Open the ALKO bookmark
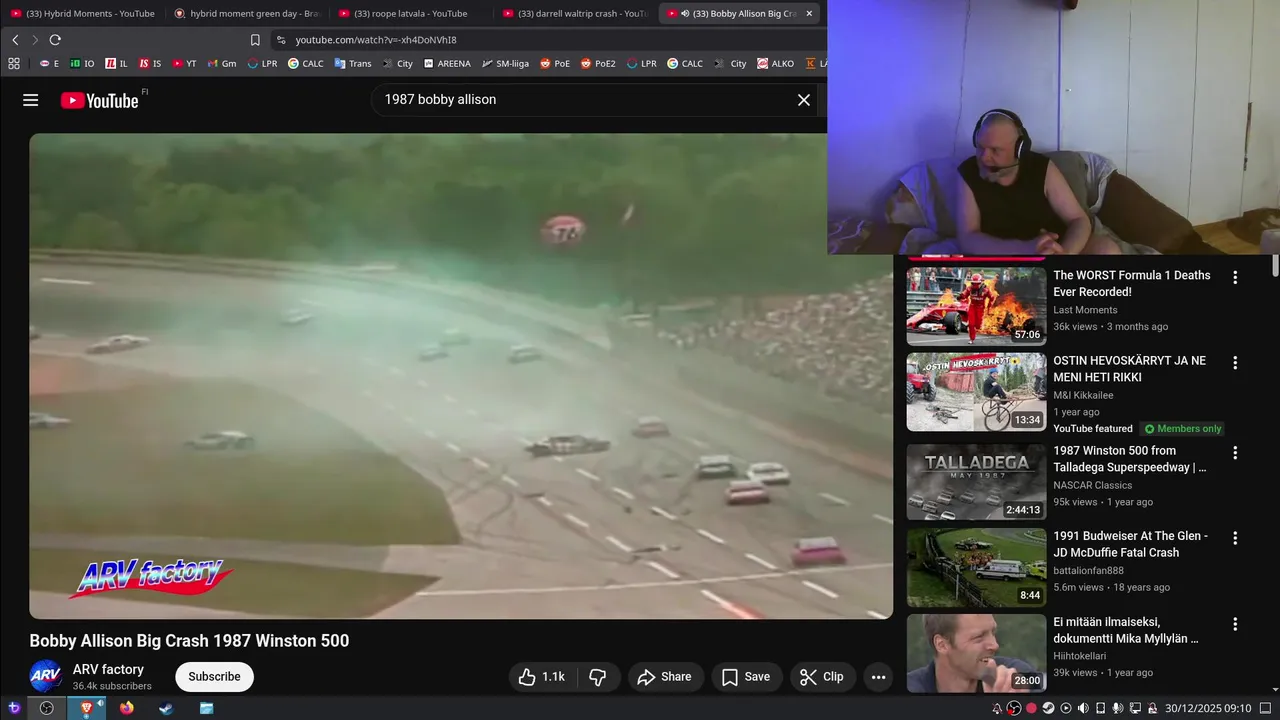 776,63
